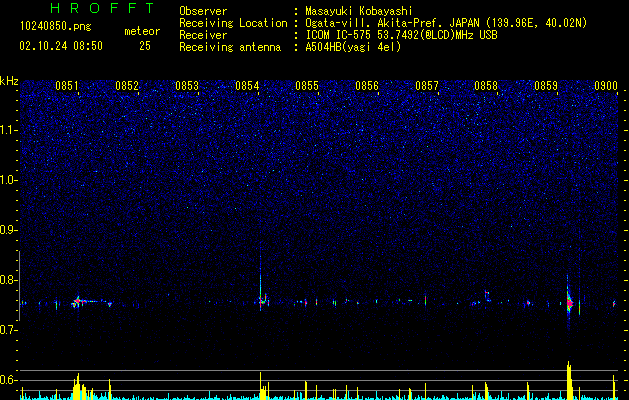Click the 'Observer' field label

click(x=203, y=11)
